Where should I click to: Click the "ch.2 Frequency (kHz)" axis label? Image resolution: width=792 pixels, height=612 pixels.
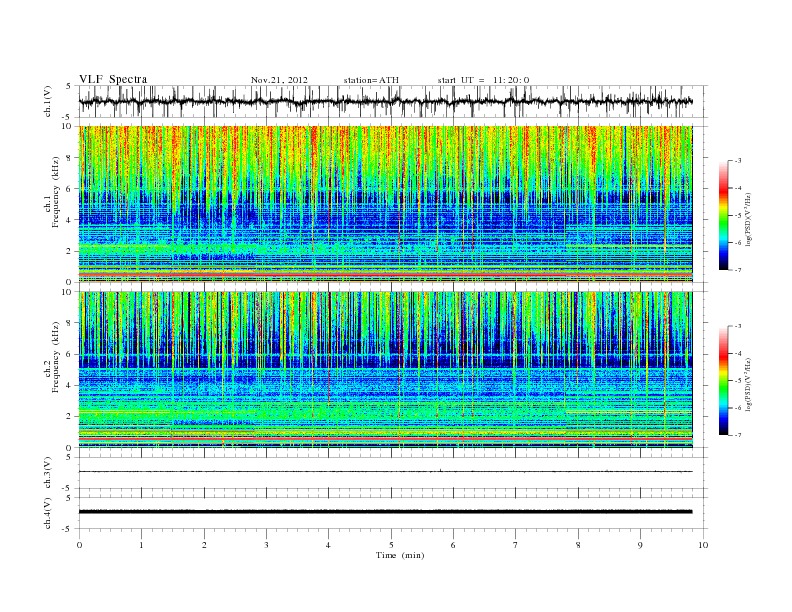point(52,357)
